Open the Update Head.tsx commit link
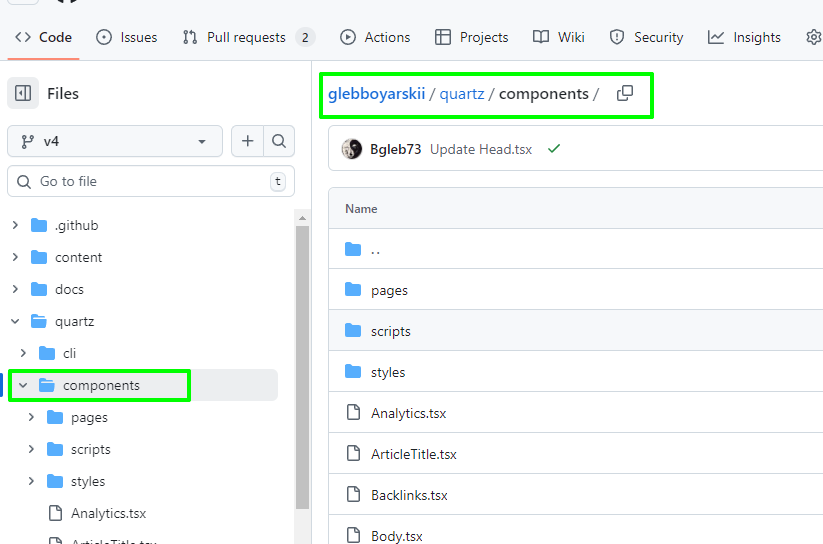Screen dimensions: 823x544 [480, 149]
